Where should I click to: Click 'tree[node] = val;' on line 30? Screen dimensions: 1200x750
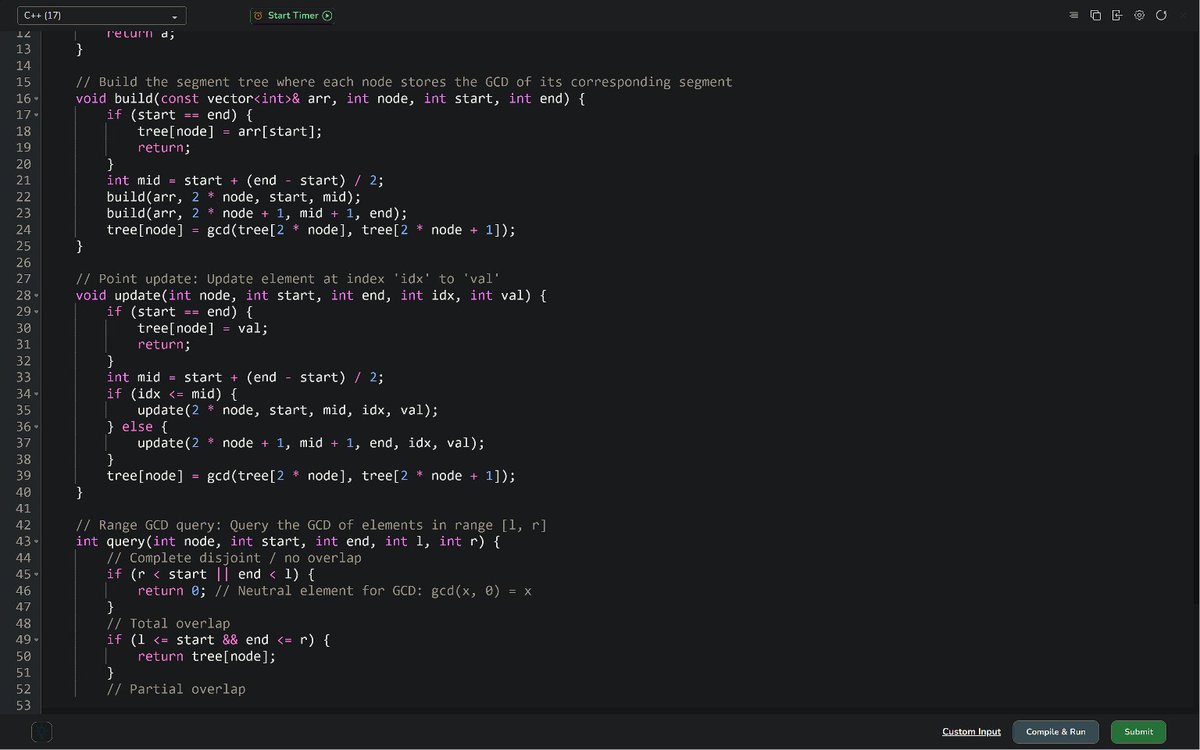[203, 328]
